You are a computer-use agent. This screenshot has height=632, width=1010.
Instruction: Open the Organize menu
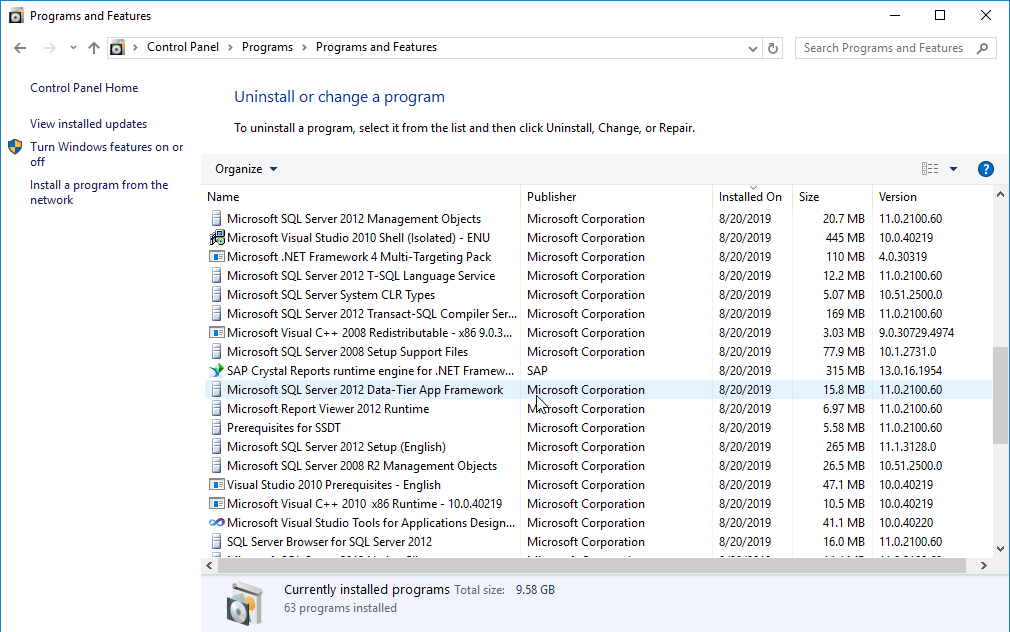pyautogui.click(x=245, y=169)
